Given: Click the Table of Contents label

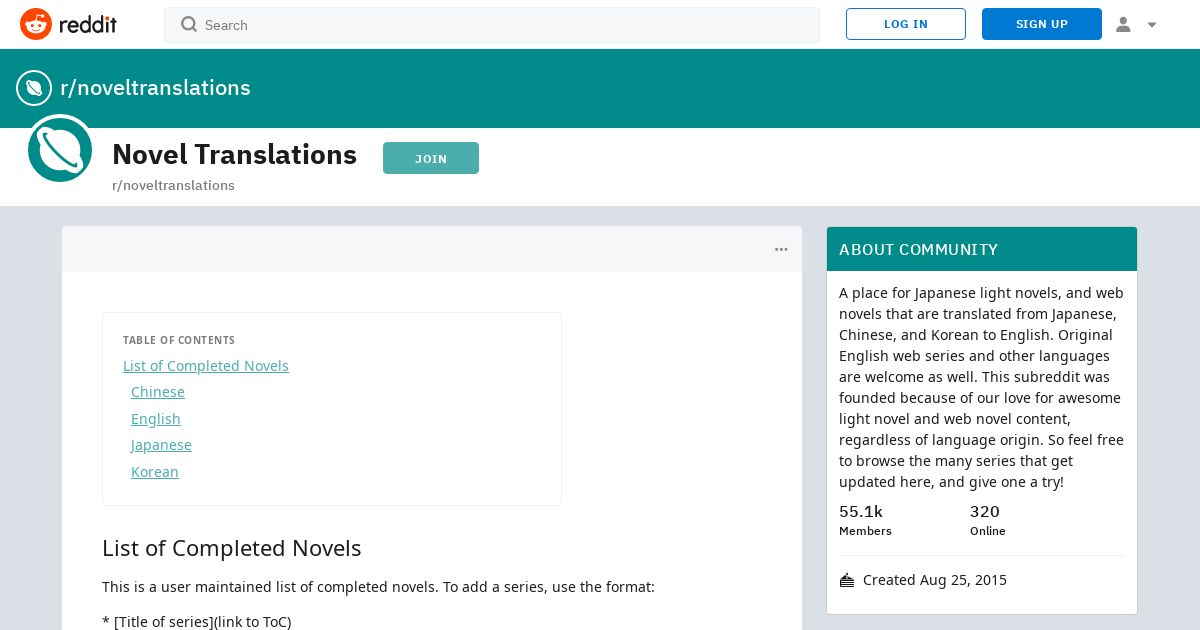Looking at the screenshot, I should coord(179,340).
